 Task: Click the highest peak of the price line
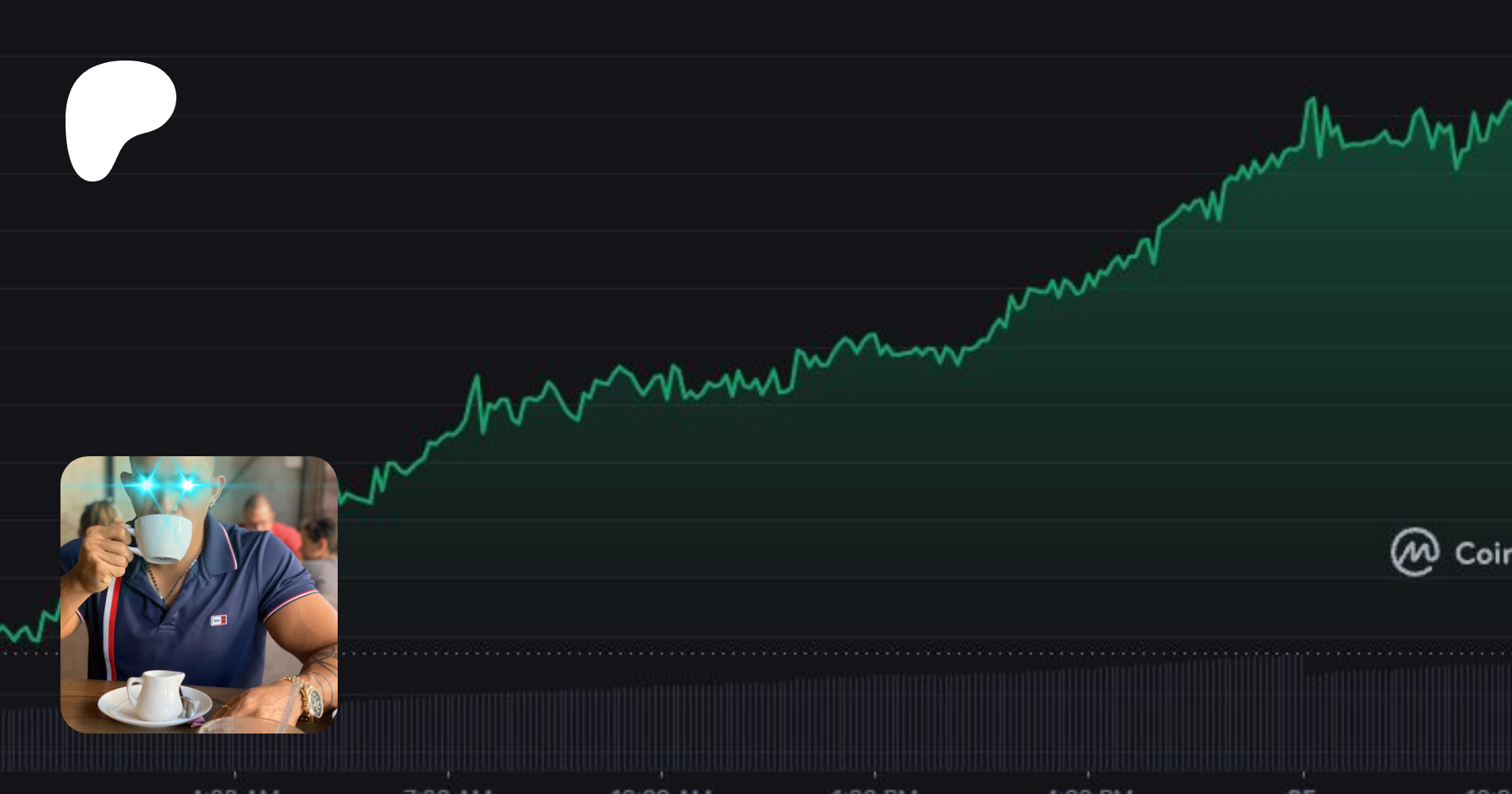point(1310,100)
